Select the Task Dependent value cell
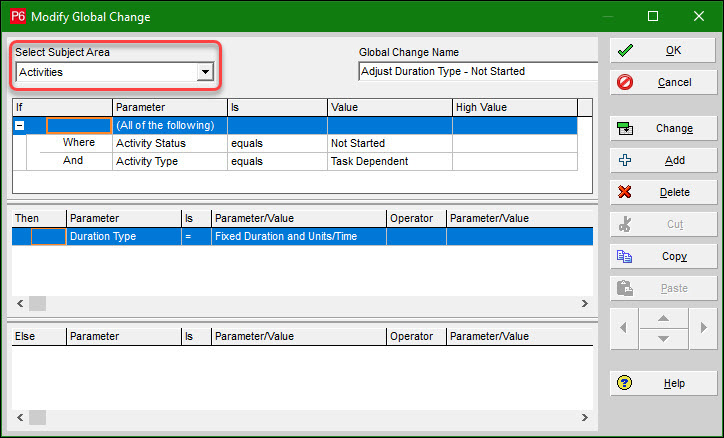Viewport: 724px width, 438px height. pyautogui.click(x=388, y=161)
